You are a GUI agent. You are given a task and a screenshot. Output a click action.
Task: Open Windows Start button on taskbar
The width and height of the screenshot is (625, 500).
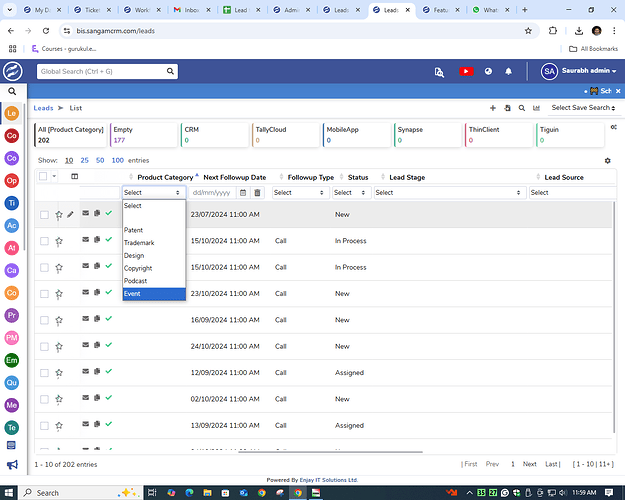click(x=9, y=493)
